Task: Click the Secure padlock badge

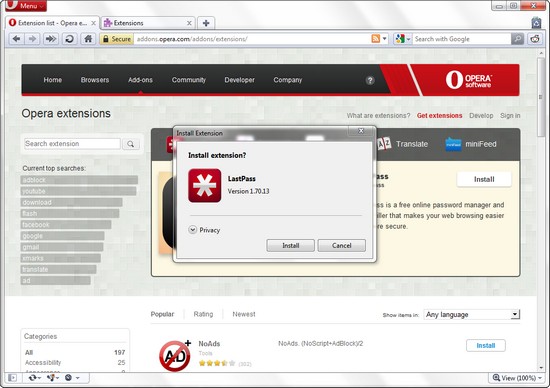Action: pos(117,39)
